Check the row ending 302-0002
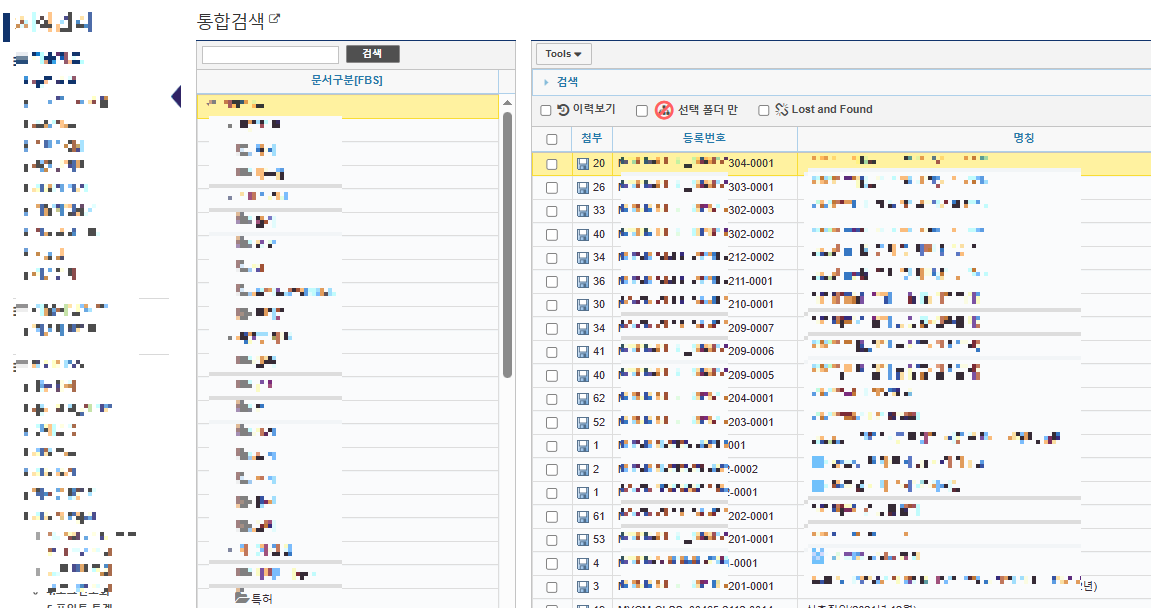The width and height of the screenshot is (1151, 608). pyautogui.click(x=552, y=235)
